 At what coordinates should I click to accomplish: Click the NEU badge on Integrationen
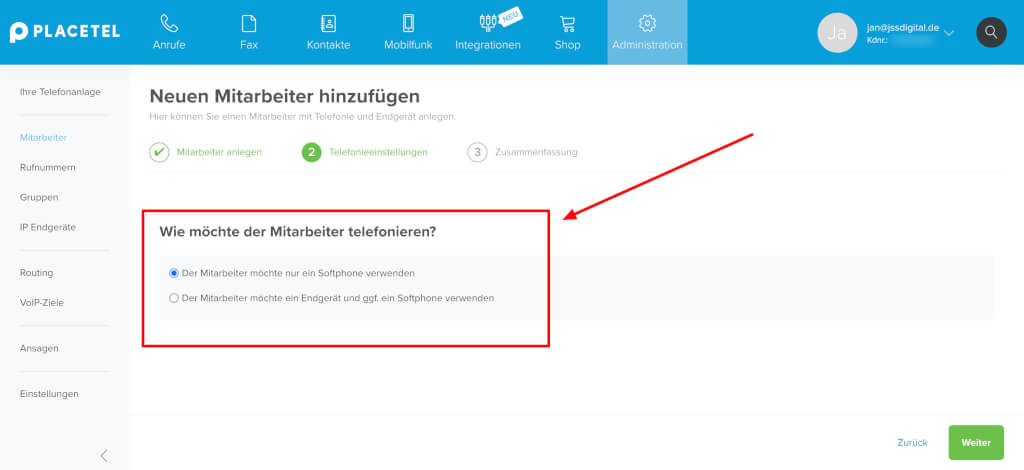coord(511,17)
